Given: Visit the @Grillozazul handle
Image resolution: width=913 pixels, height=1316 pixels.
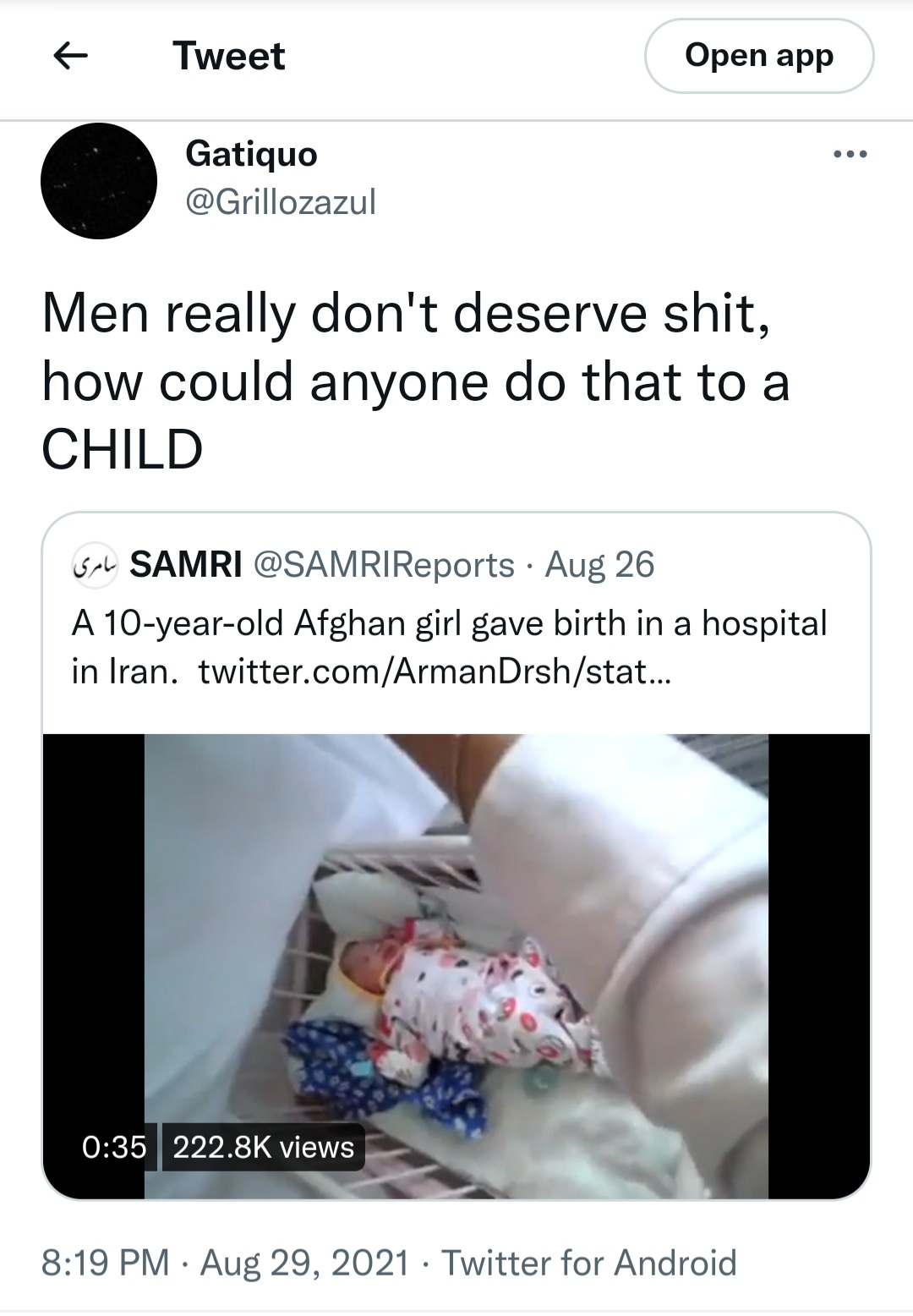Looking at the screenshot, I should (280, 202).
